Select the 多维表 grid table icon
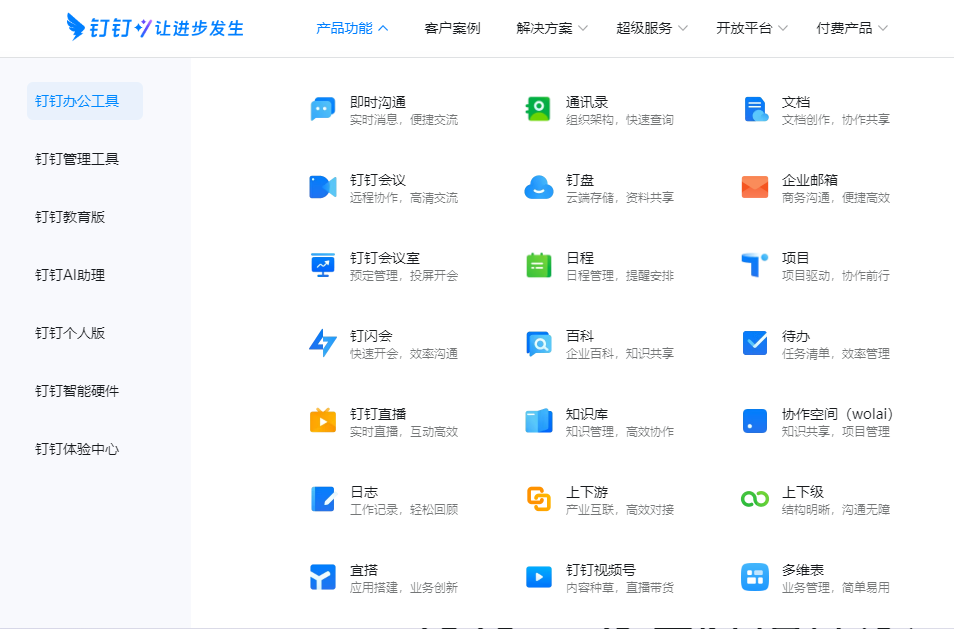 [x=755, y=577]
